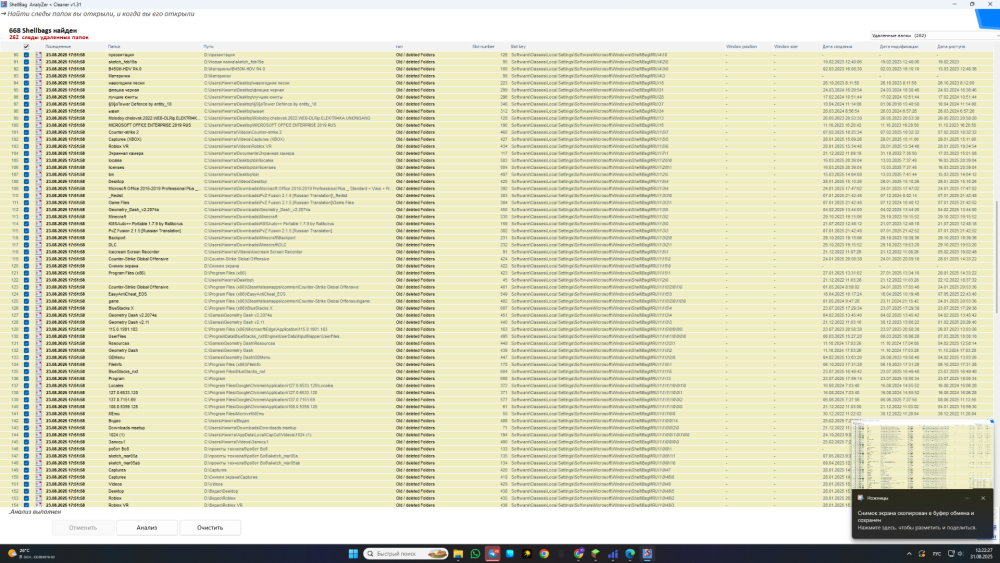This screenshot has width=1000, height=563.
Task: Open File Explorer from the taskbar
Action: (458, 553)
